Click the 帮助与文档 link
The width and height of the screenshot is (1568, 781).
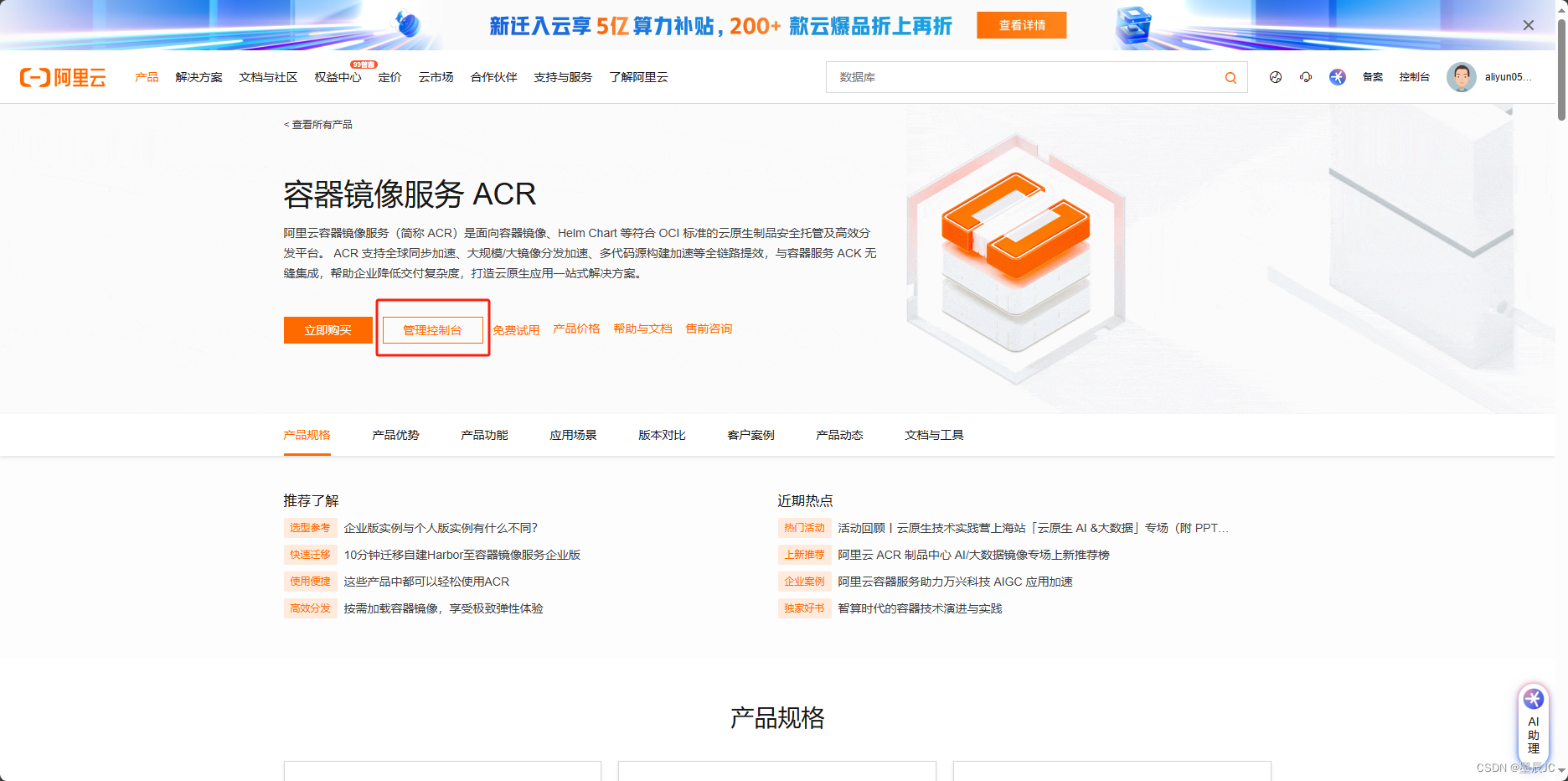(642, 328)
